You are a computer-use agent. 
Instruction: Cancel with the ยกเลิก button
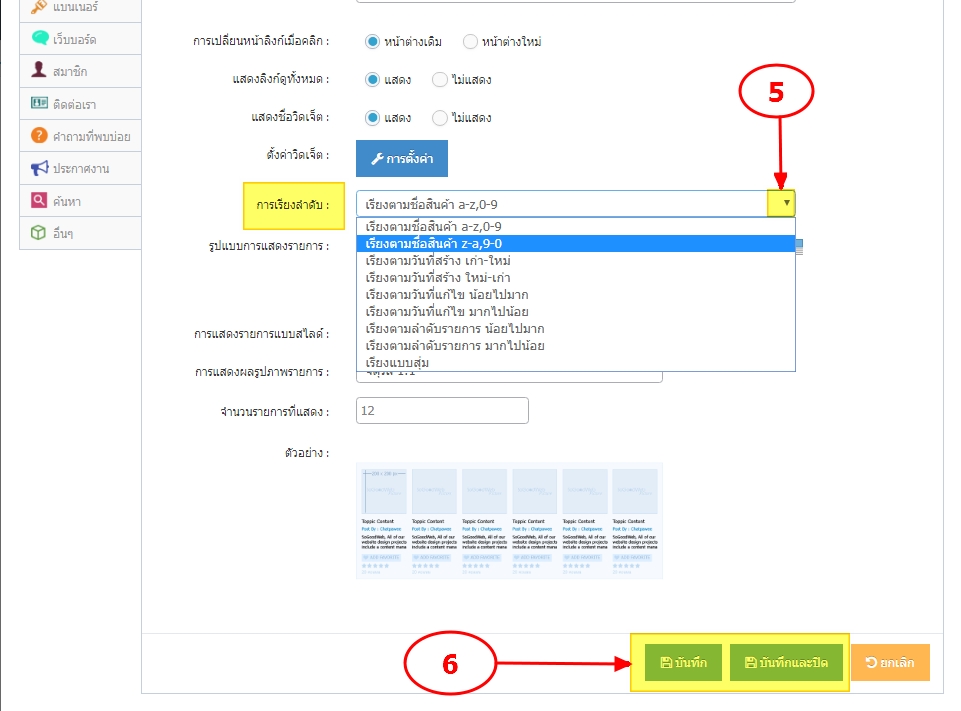tap(890, 663)
